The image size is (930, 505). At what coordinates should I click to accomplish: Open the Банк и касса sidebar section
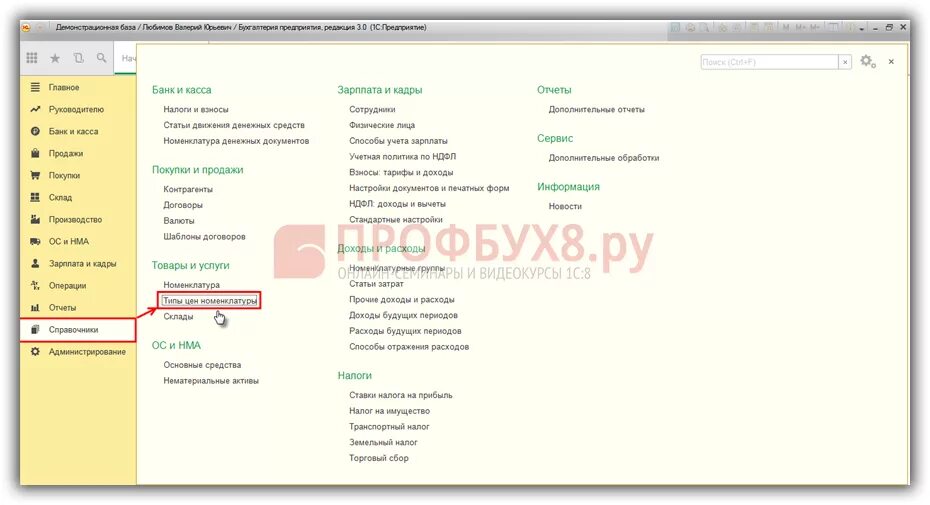point(78,131)
